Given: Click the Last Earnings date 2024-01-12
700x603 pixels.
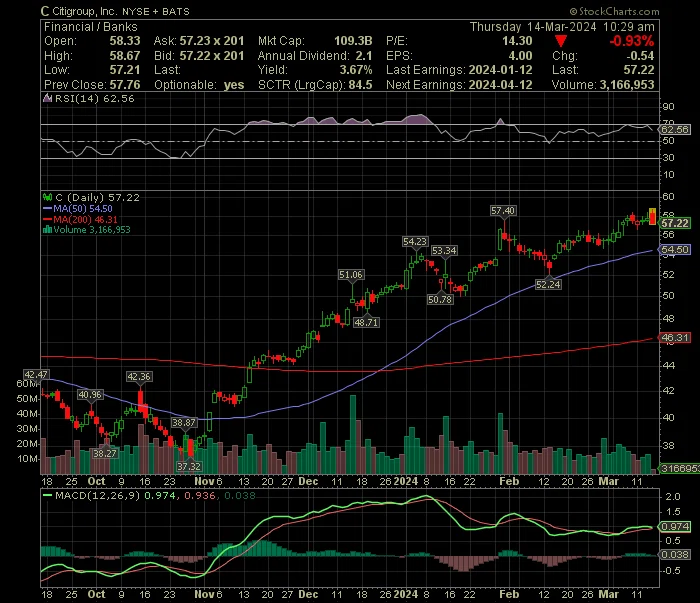Looking at the screenshot, I should tap(500, 70).
